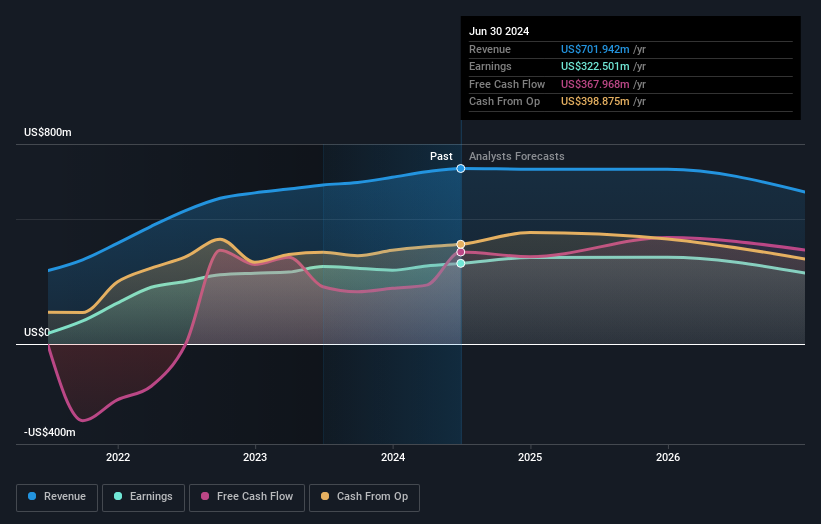
Task: Click the Analysts Forecasts label
Action: [516, 156]
